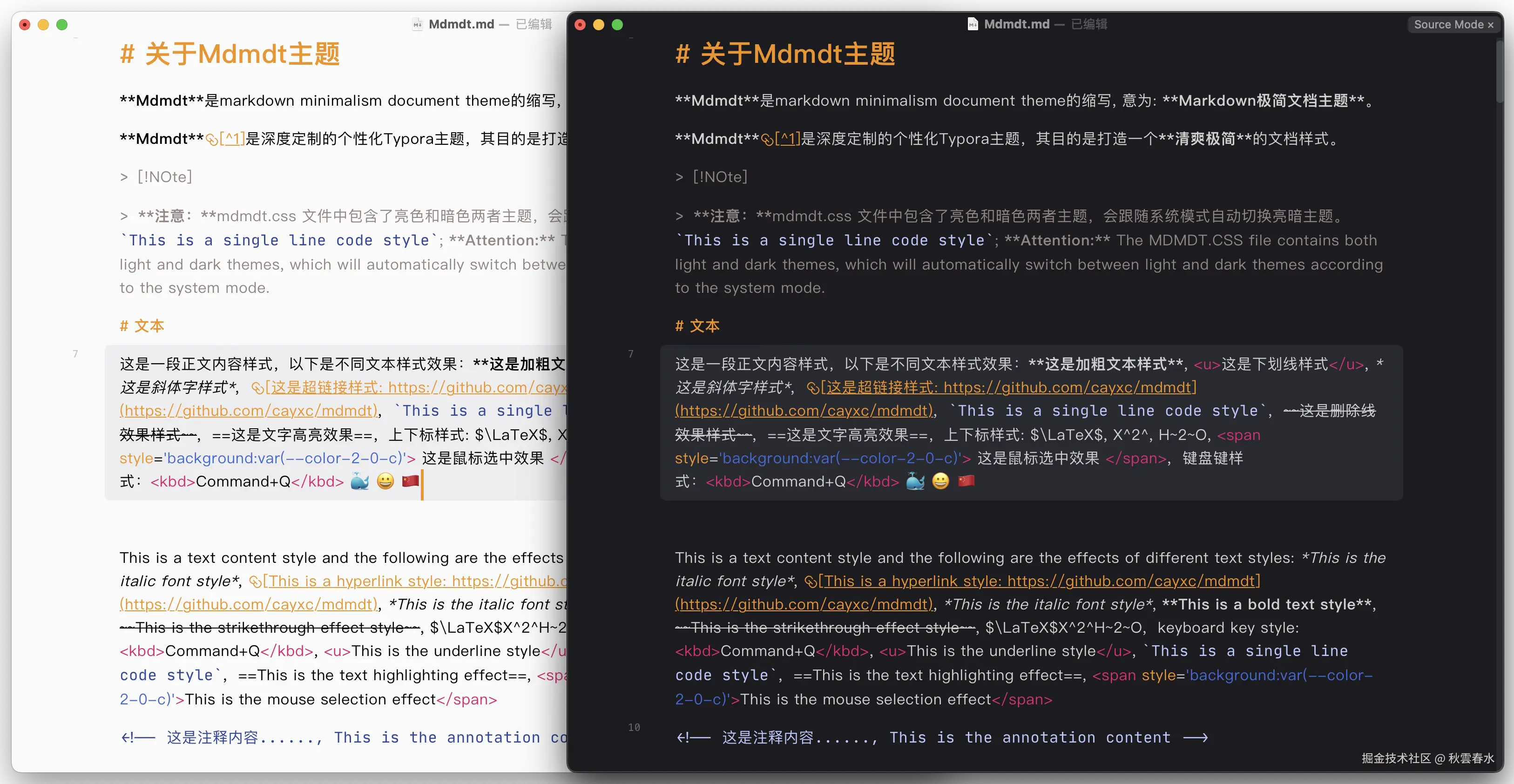
Task: Click the footnote [^1] reference in dark window
Action: (788, 139)
